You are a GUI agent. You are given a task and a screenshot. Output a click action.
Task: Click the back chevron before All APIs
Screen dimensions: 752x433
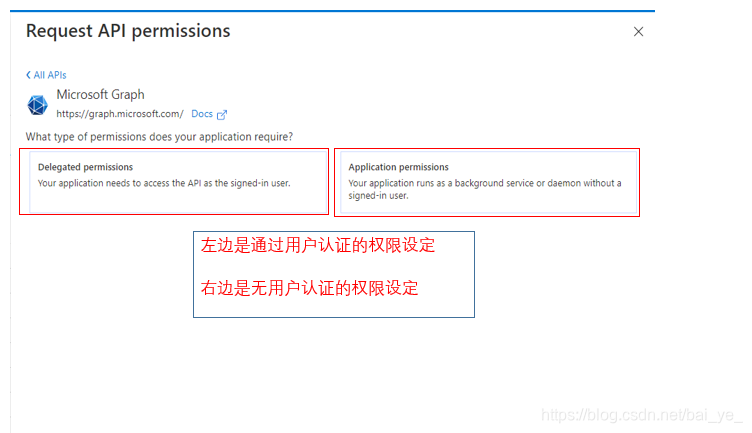tap(28, 75)
